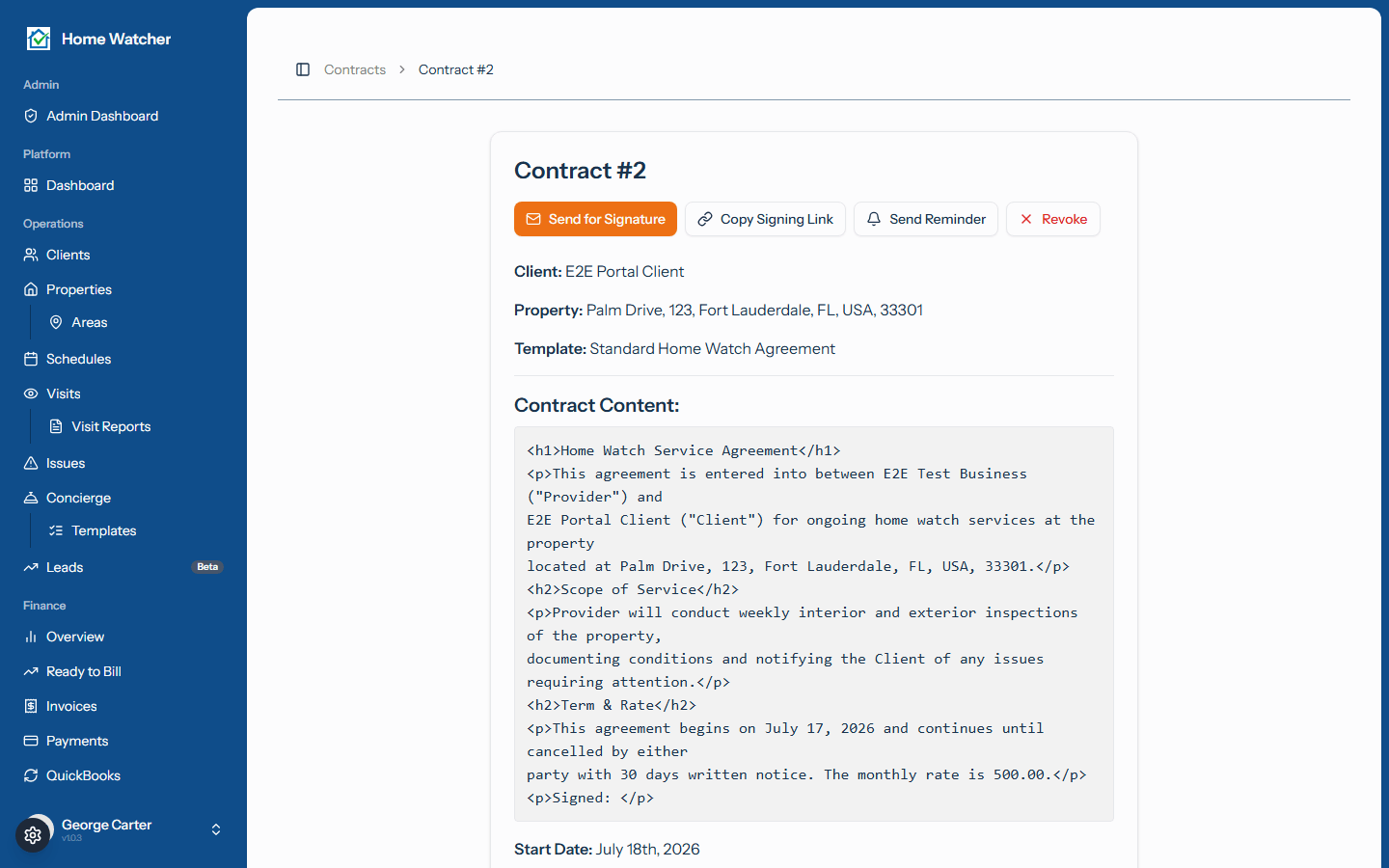Click the Leads trend icon

tap(31, 567)
